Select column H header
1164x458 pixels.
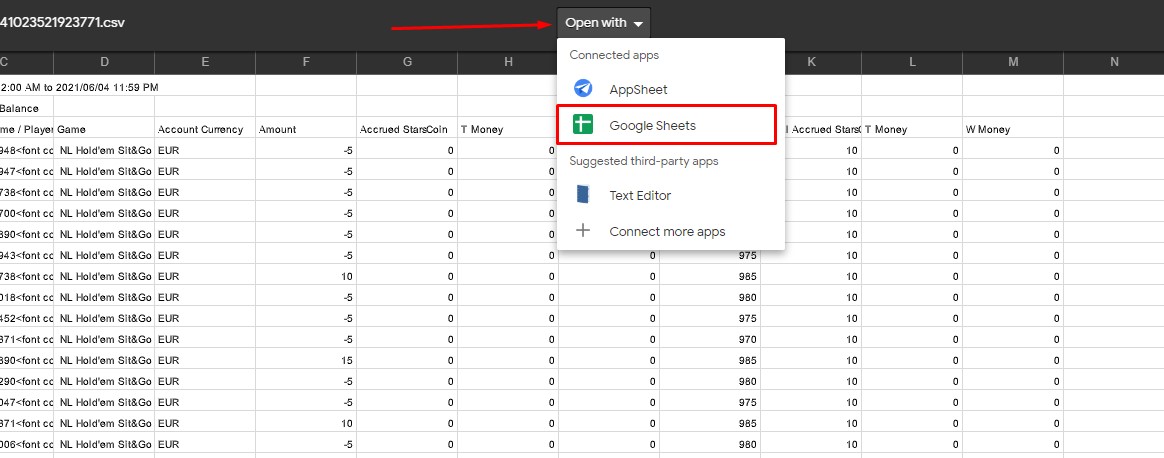(508, 62)
